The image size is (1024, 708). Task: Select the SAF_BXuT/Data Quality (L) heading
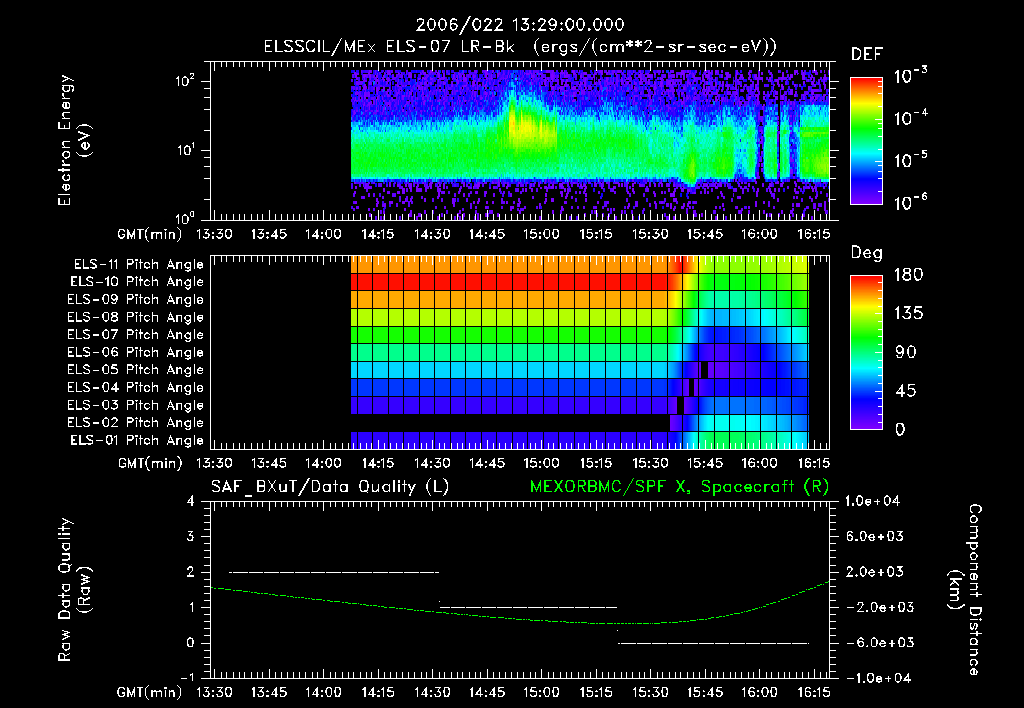[330, 487]
